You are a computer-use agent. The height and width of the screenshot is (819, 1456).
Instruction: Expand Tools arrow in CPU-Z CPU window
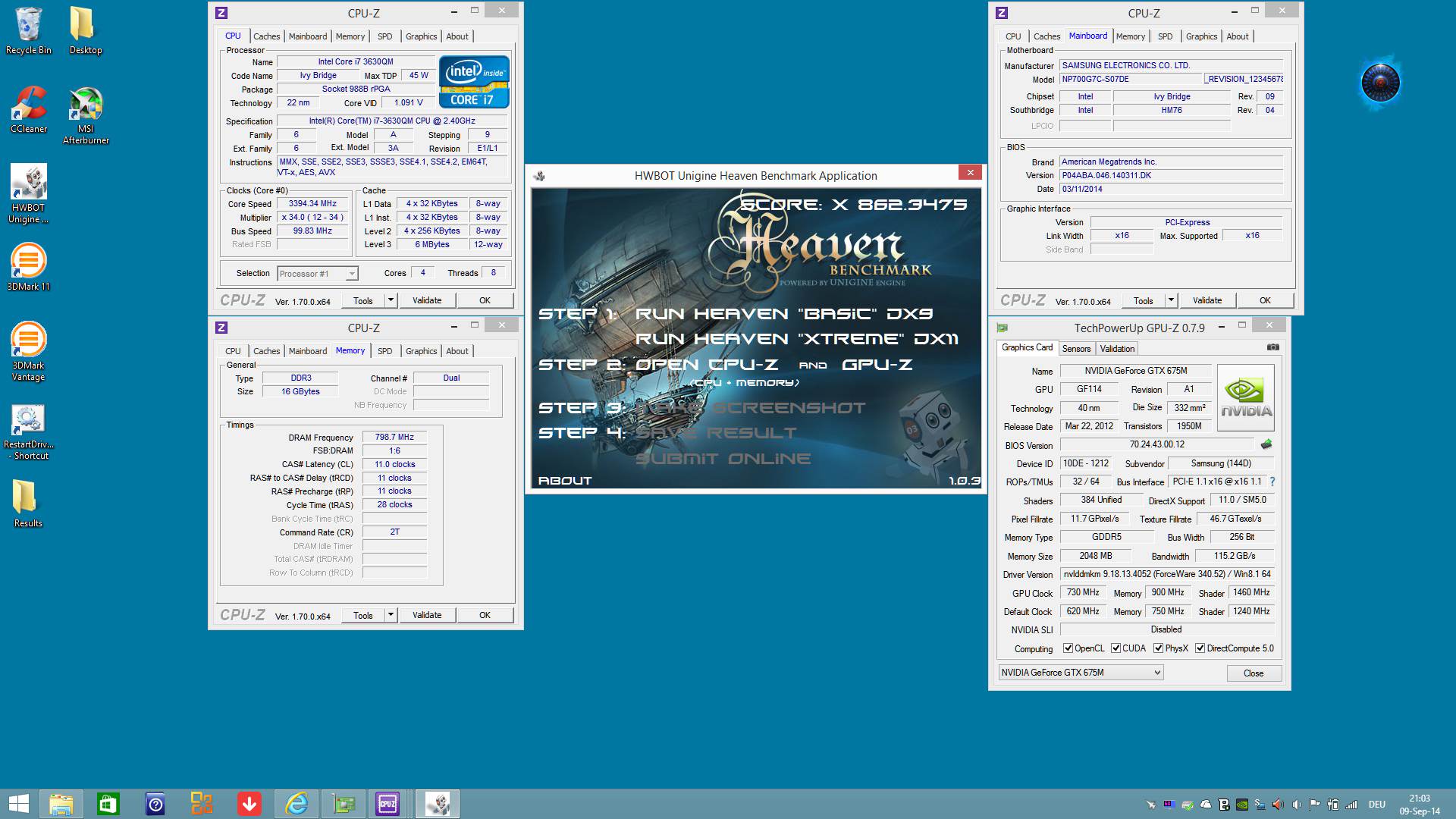tap(391, 300)
